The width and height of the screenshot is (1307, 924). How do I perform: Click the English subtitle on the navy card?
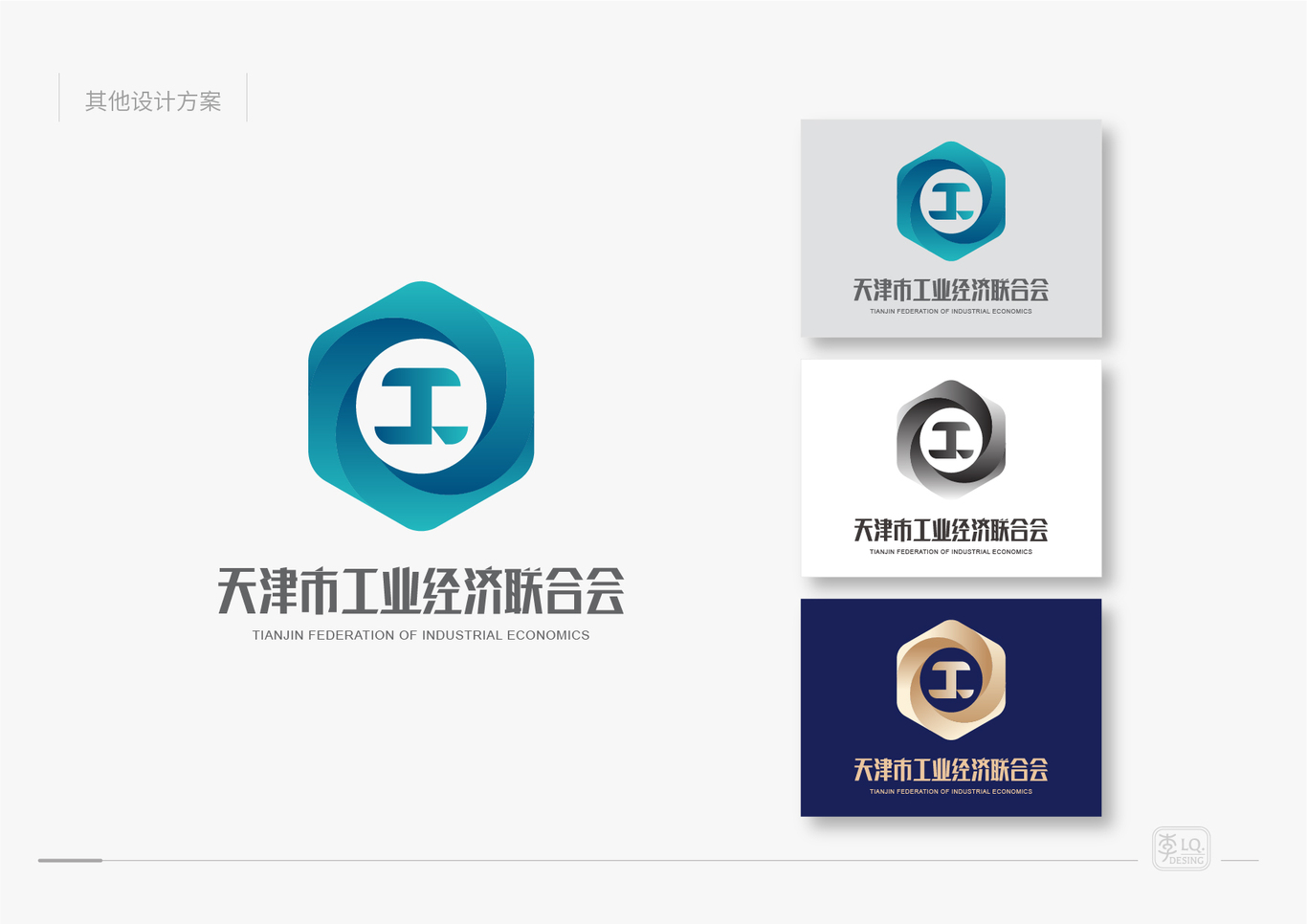pos(951,791)
